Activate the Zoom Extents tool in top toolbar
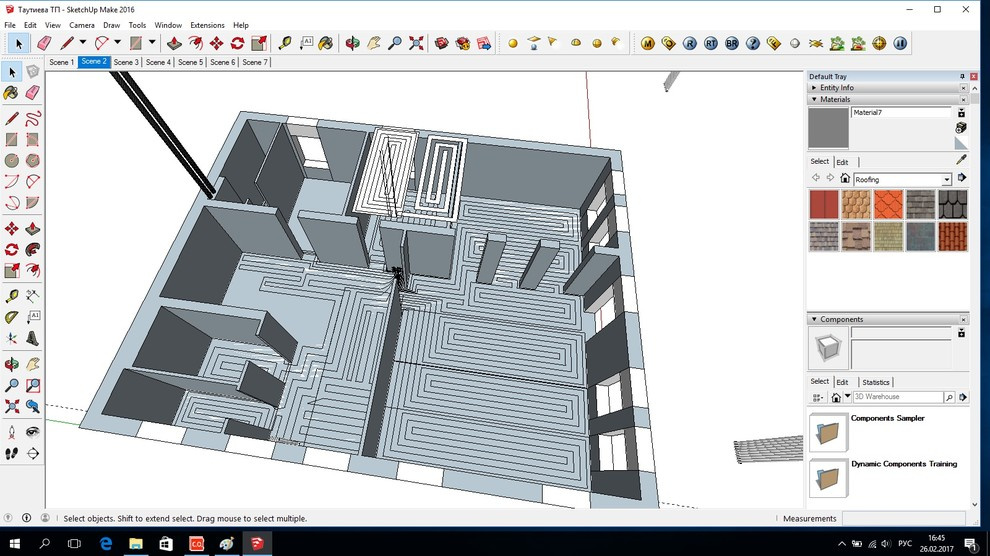 pyautogui.click(x=416, y=43)
